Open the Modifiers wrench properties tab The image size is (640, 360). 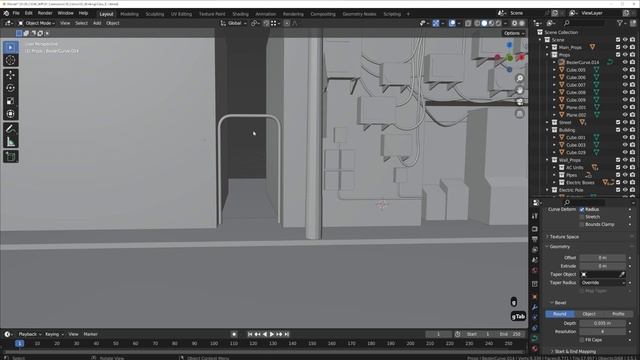535,307
